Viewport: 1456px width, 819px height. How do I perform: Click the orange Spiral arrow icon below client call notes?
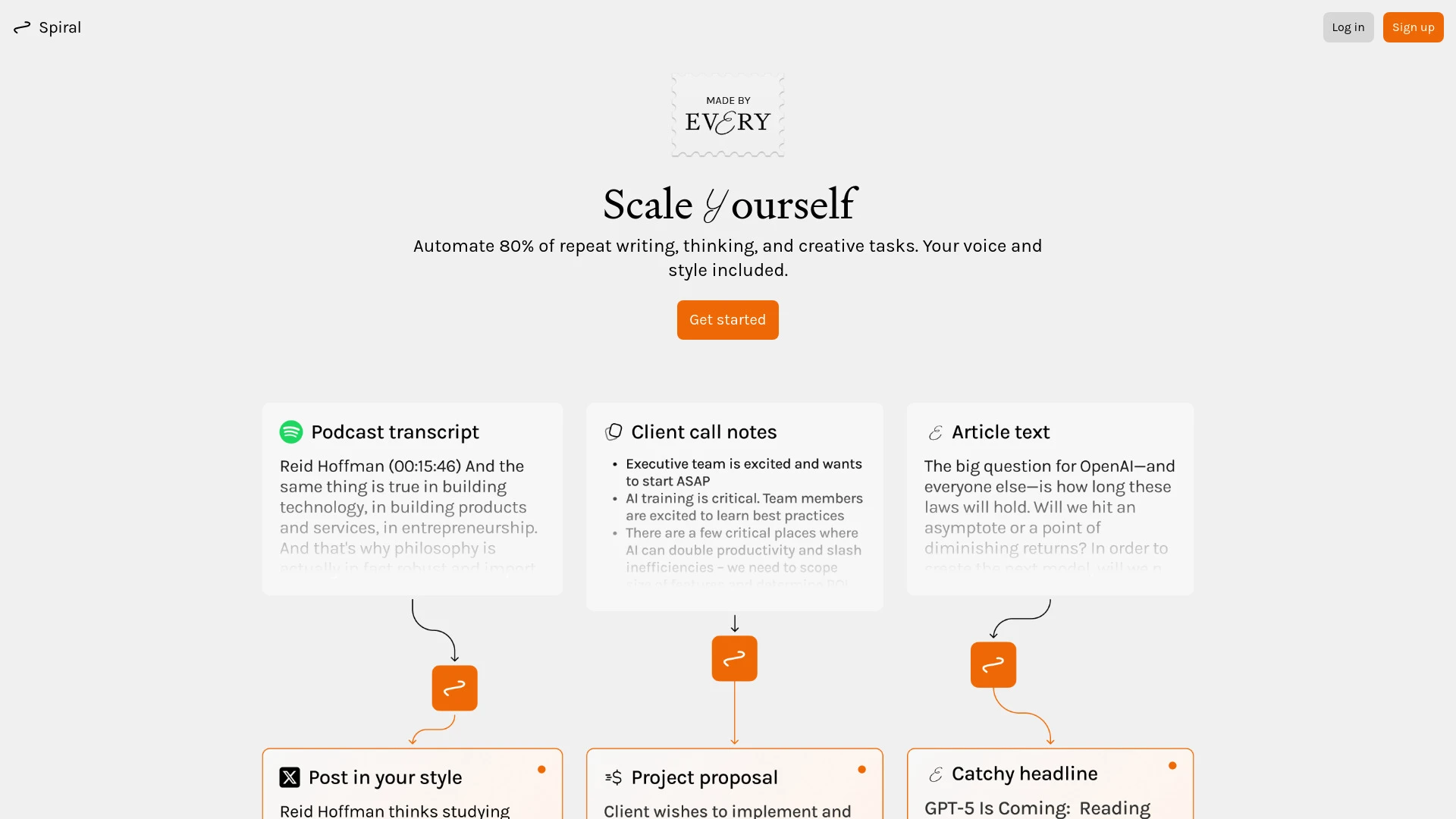[734, 658]
